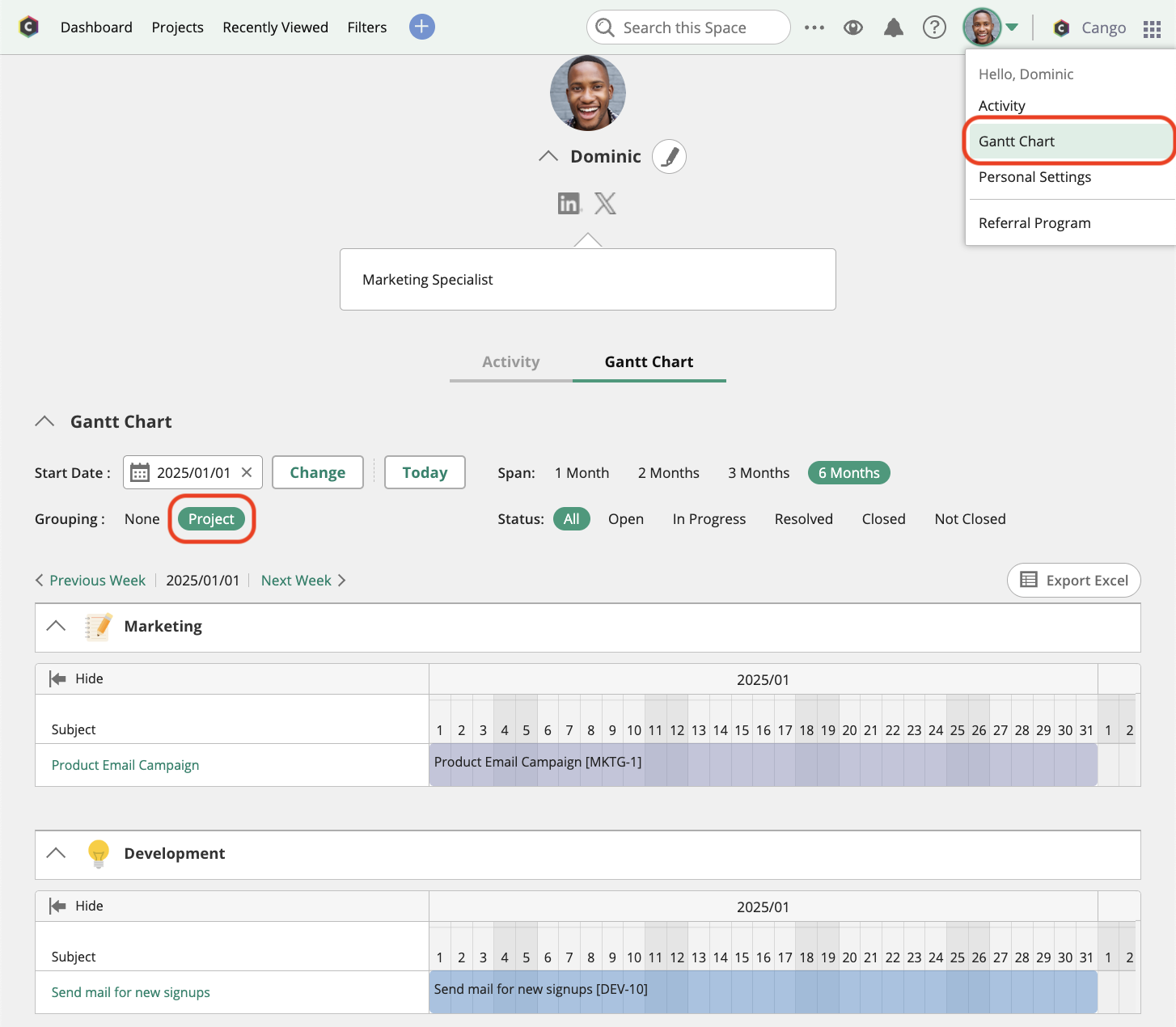Clear the start date with X icon
This screenshot has height=1027, width=1176.
point(247,472)
